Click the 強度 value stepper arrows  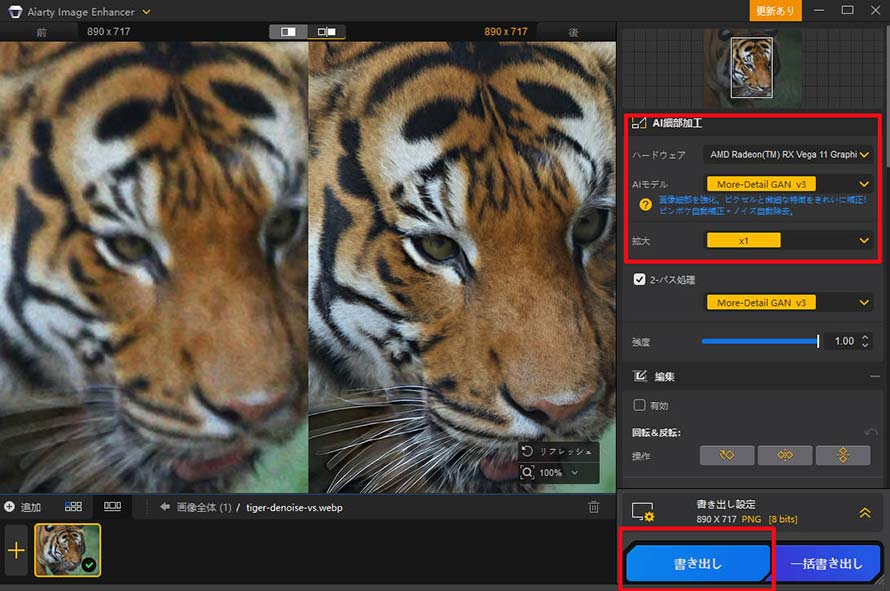[865, 341]
